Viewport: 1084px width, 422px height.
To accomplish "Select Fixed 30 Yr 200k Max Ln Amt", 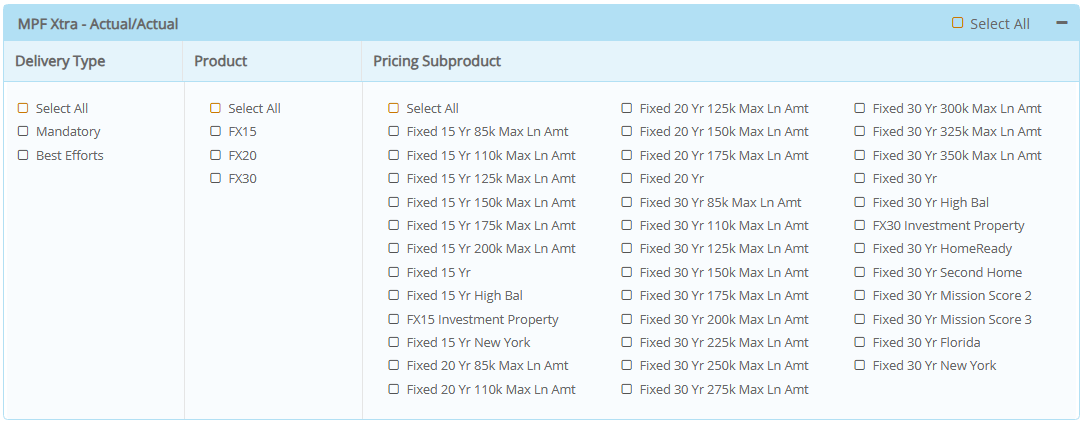I will [x=627, y=320].
